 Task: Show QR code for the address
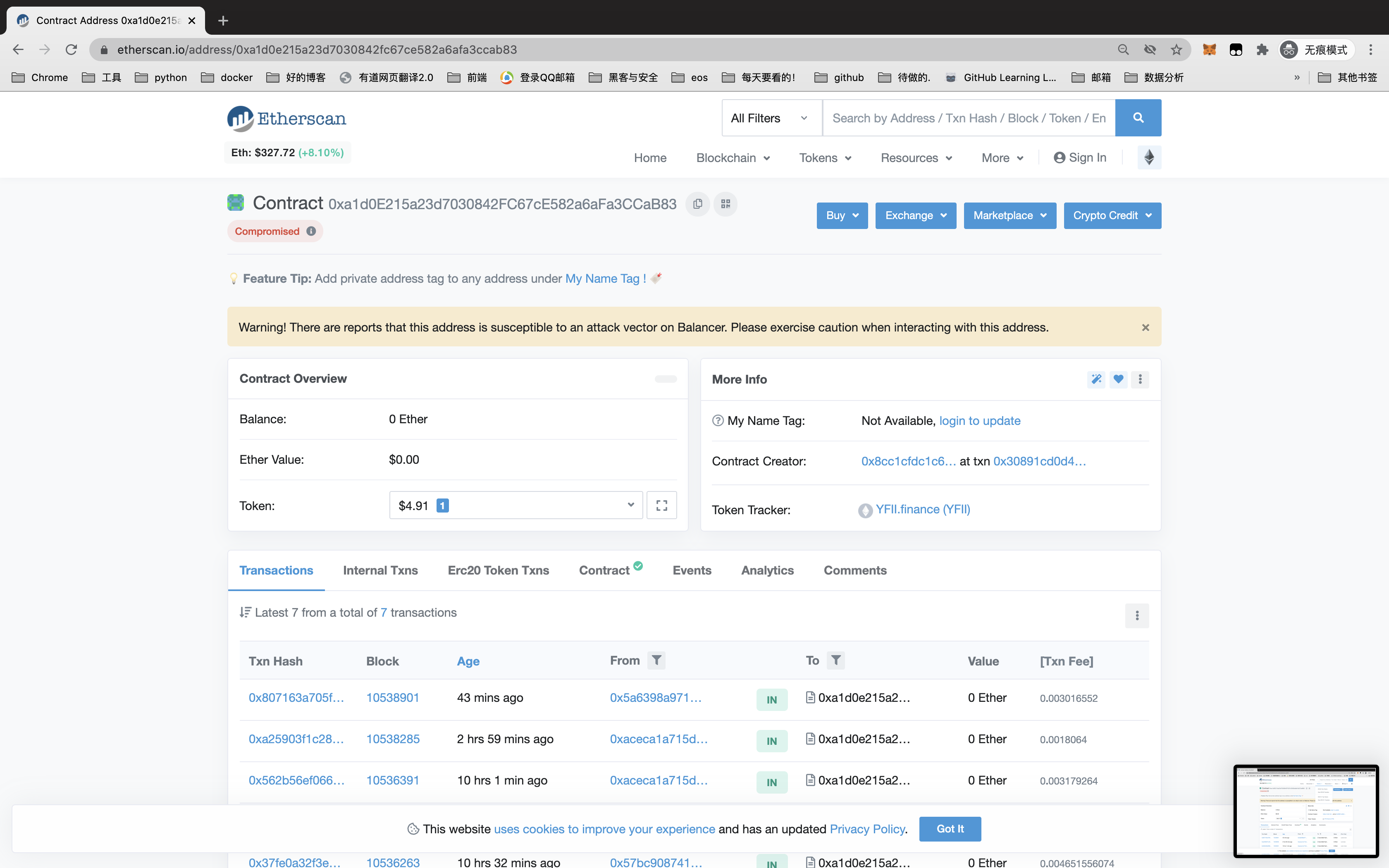pyautogui.click(x=726, y=204)
